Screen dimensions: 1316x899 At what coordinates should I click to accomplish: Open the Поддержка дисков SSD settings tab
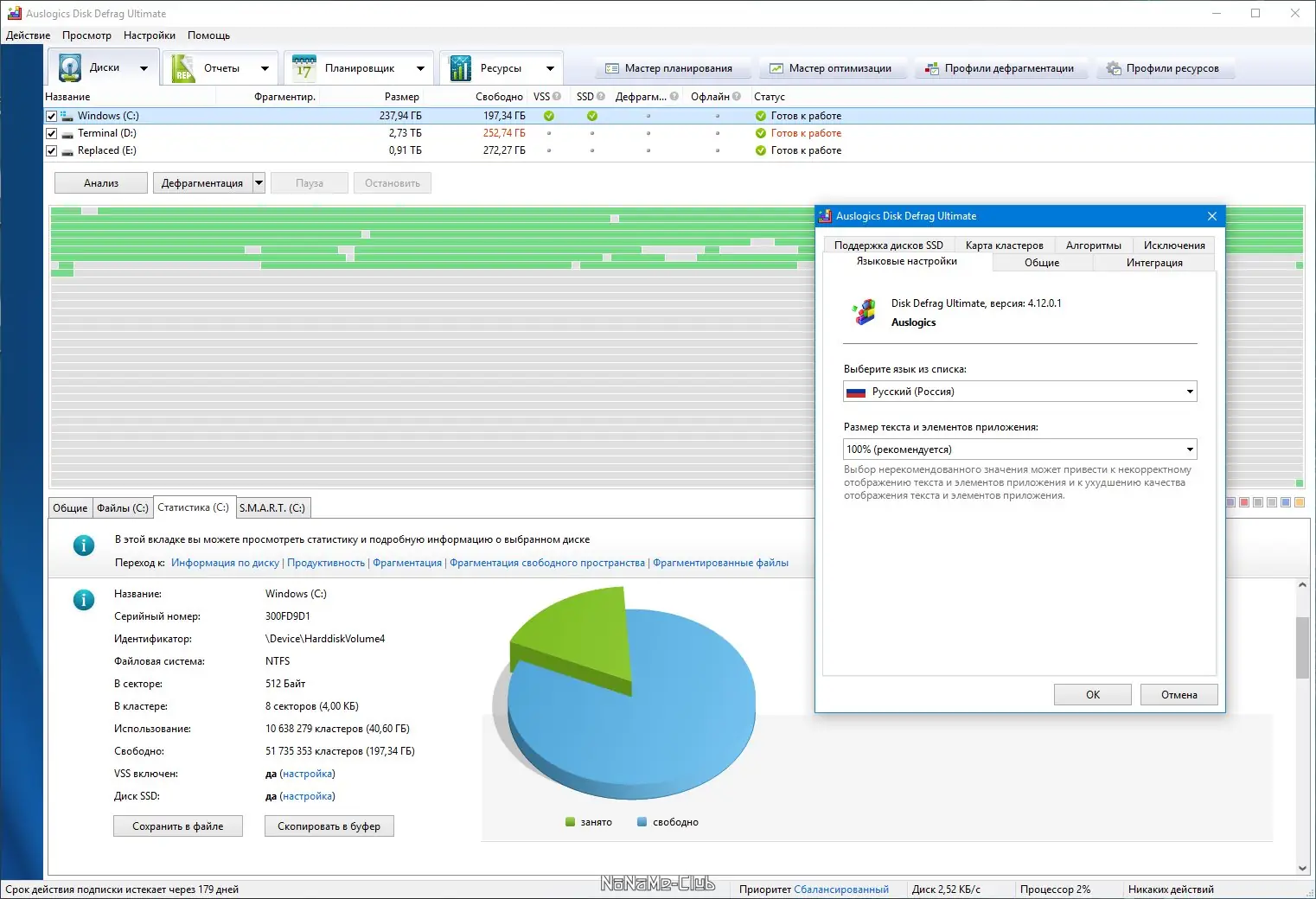[x=889, y=245]
